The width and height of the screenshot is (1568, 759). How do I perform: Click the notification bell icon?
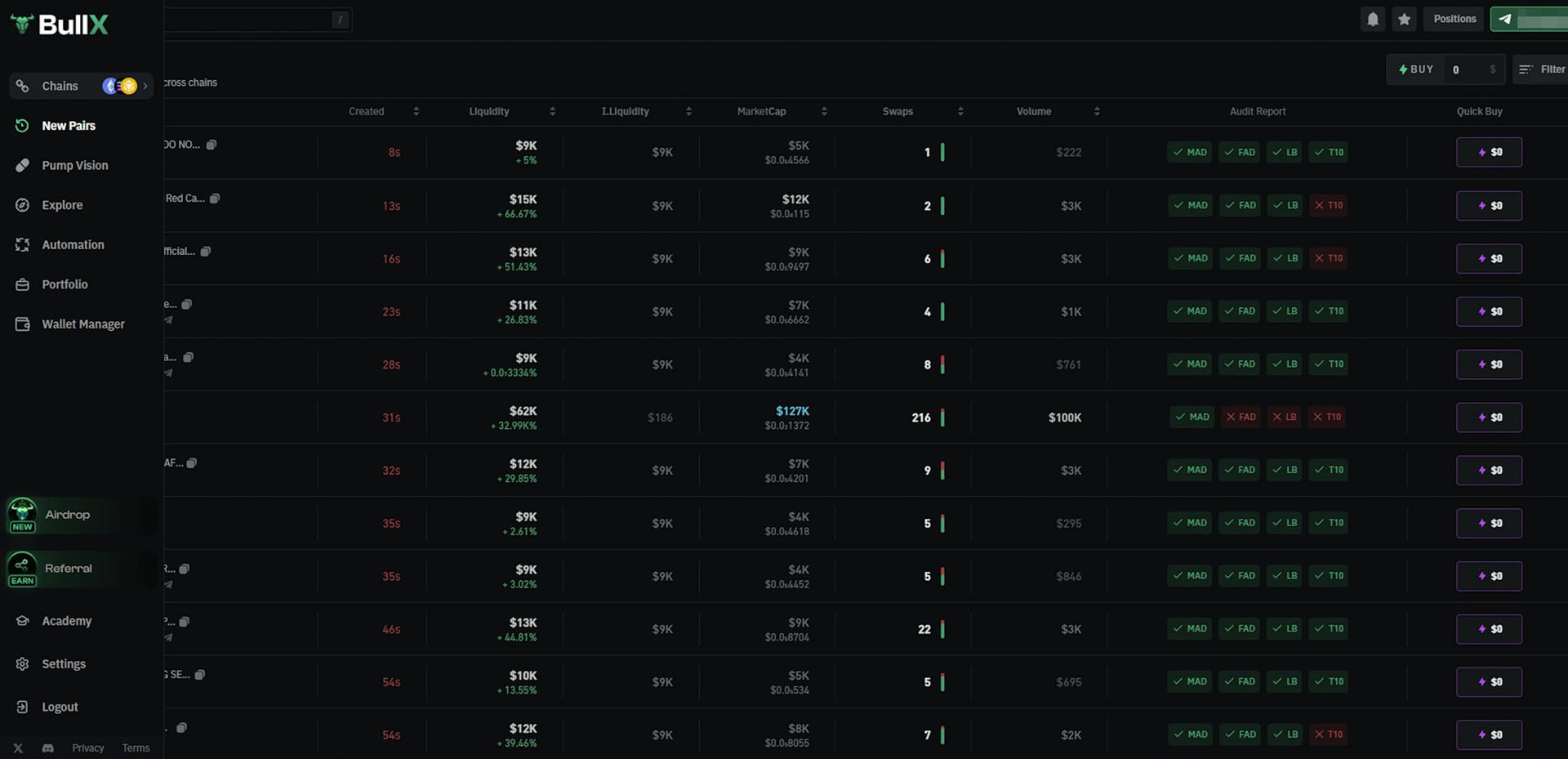(x=1373, y=19)
